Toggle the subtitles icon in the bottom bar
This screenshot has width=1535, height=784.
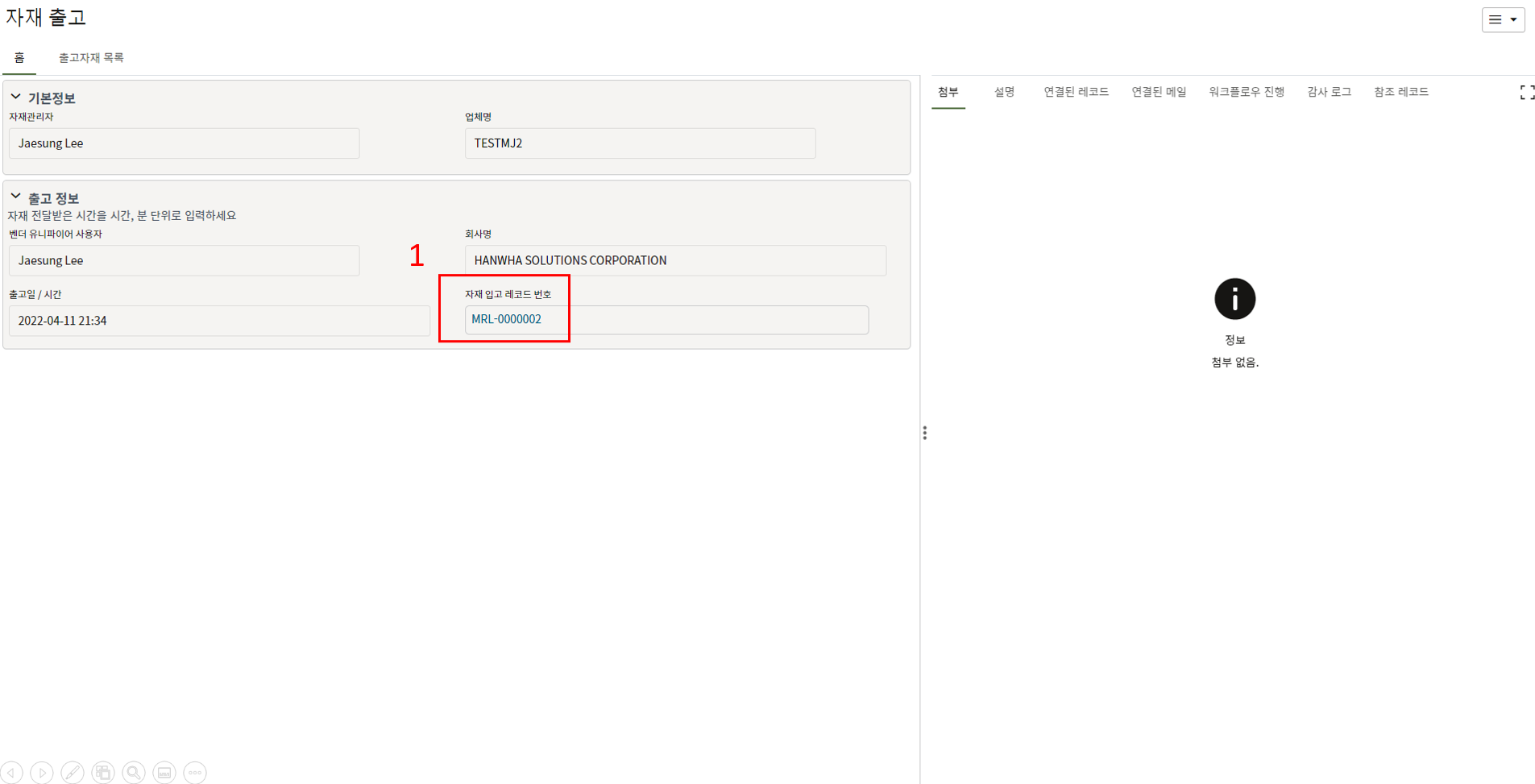pos(164,773)
